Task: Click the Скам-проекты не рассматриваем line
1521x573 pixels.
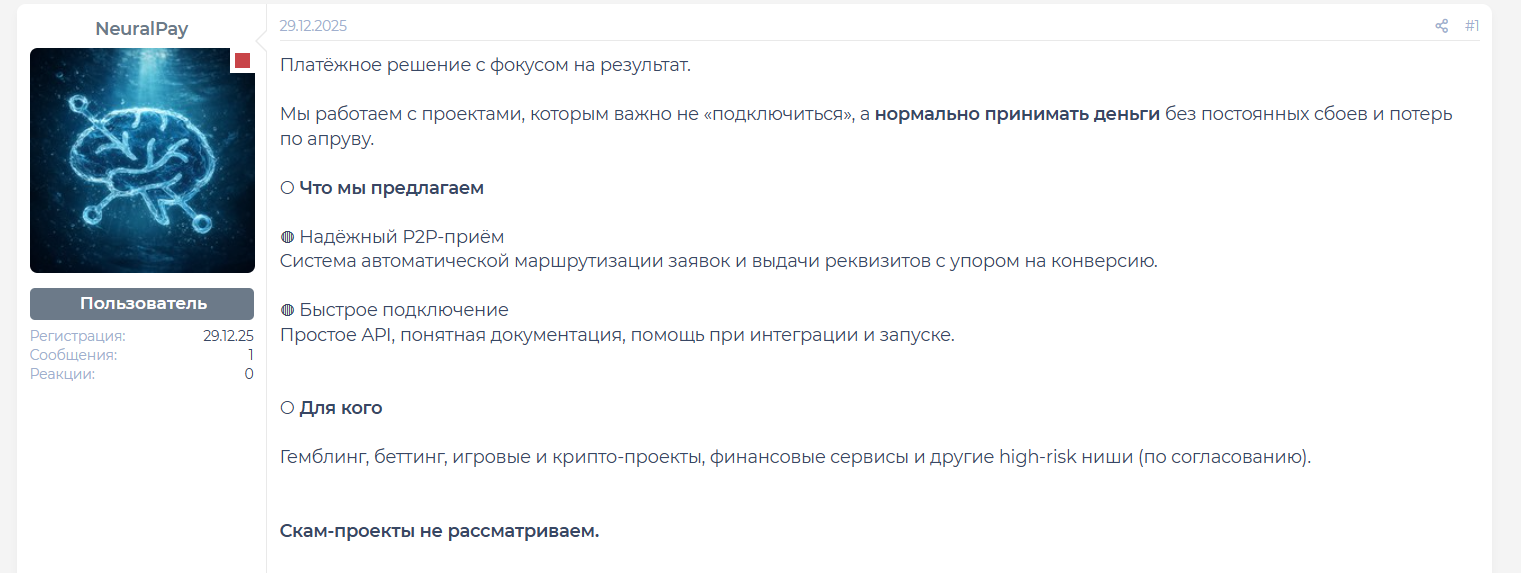Action: pos(439,531)
